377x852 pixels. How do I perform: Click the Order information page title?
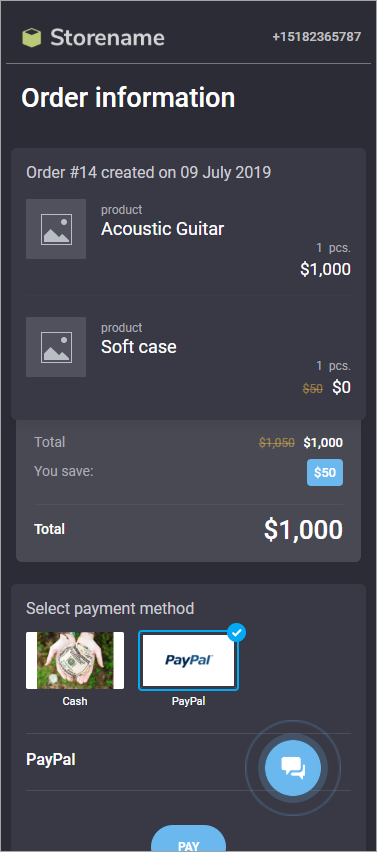pyautogui.click(x=128, y=98)
